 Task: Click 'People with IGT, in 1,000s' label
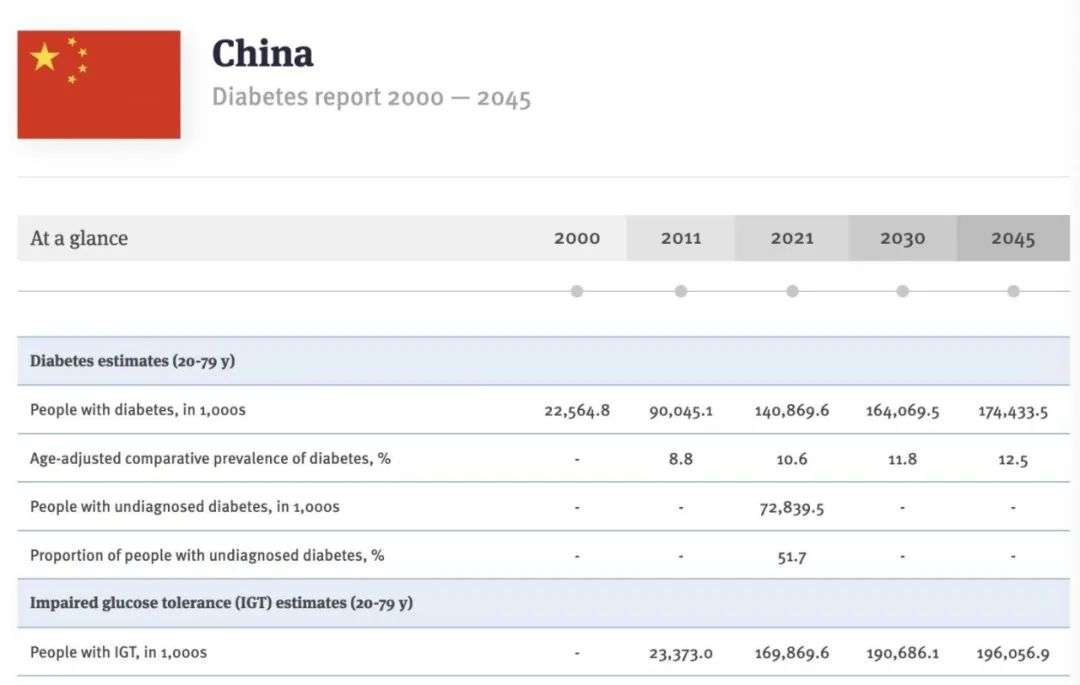[118, 652]
